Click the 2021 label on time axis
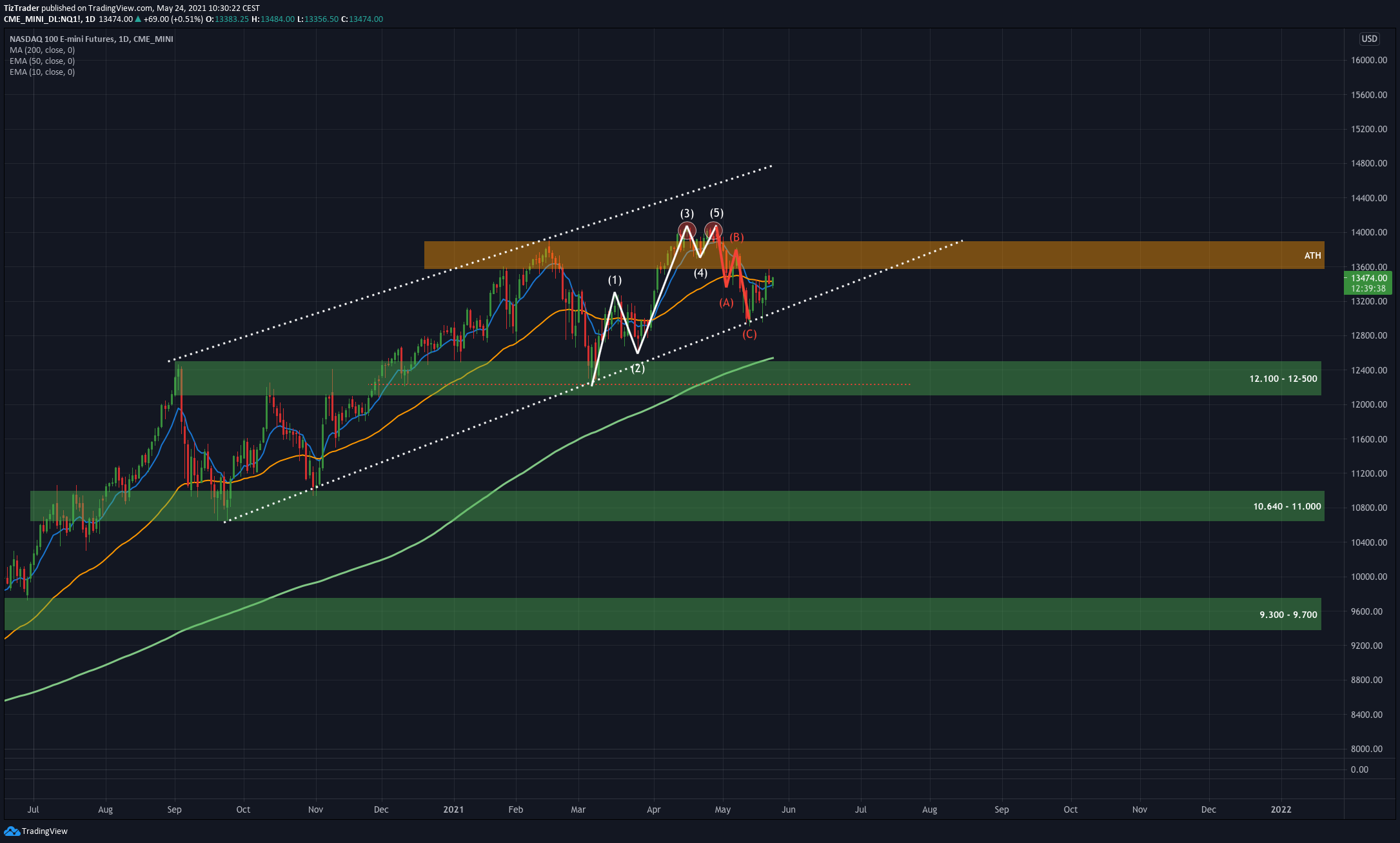The image size is (1400, 843). (454, 809)
